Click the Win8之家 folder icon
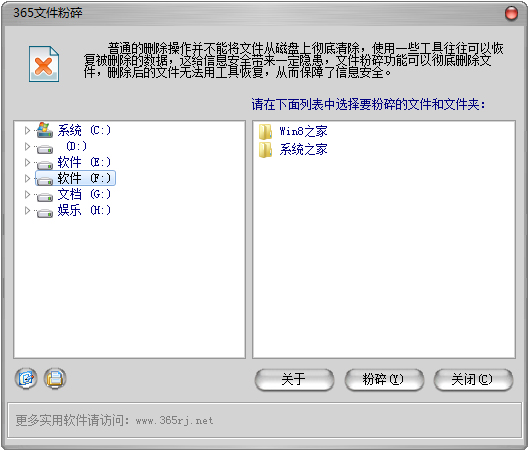The width and height of the screenshot is (529, 450). [266, 132]
